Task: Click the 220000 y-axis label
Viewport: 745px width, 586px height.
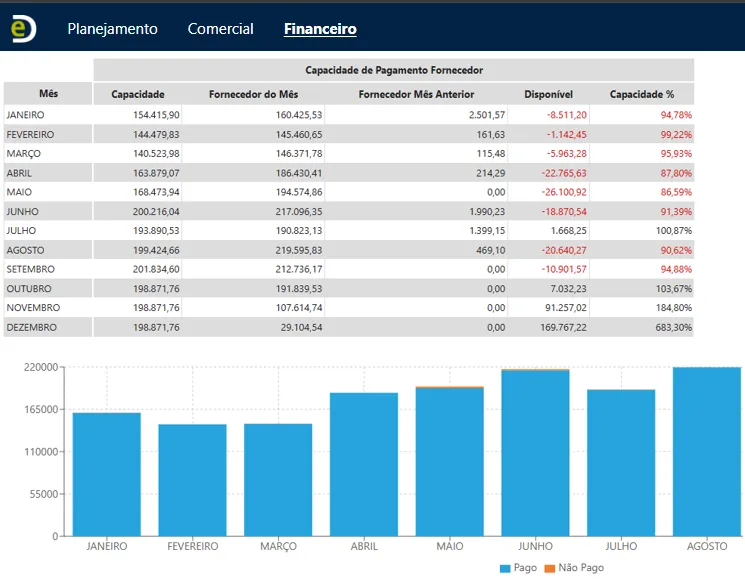Action: point(41,367)
